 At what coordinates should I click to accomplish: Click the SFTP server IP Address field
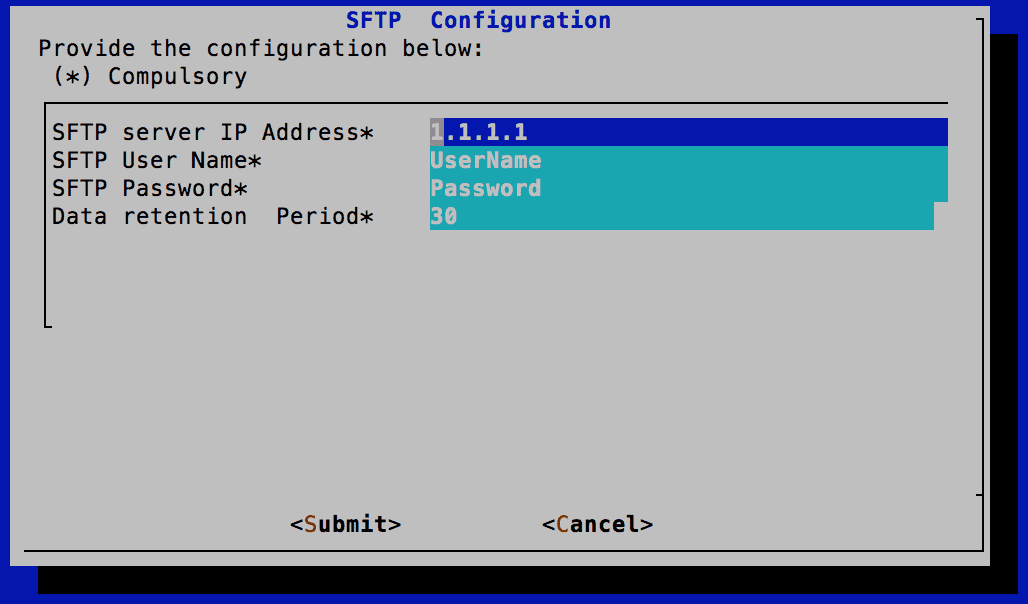coord(688,131)
